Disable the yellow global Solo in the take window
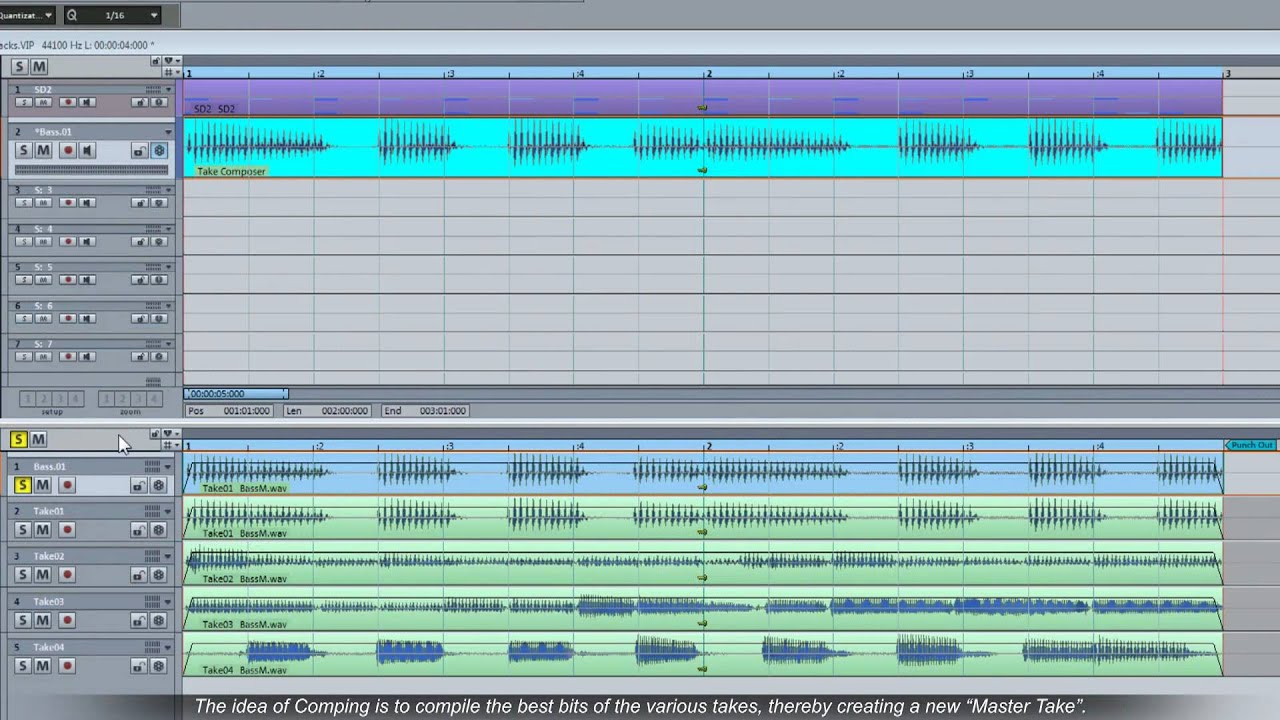Image resolution: width=1280 pixels, height=720 pixels. point(18,440)
